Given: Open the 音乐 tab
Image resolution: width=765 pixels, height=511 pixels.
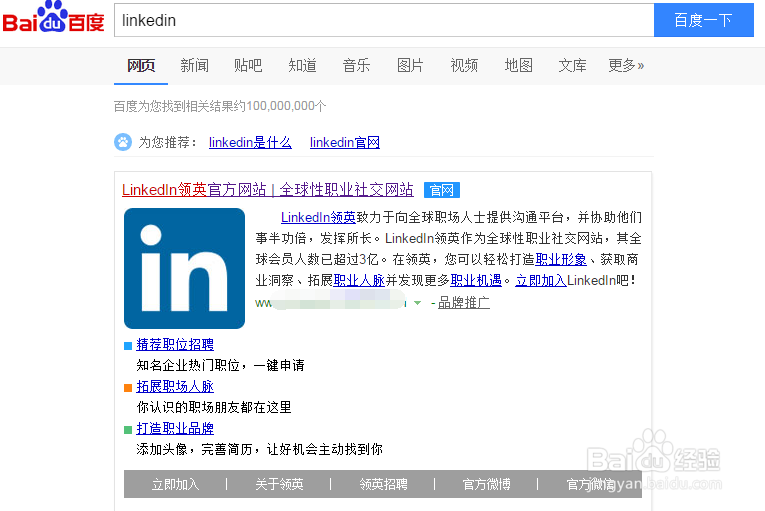Looking at the screenshot, I should pos(357,65).
